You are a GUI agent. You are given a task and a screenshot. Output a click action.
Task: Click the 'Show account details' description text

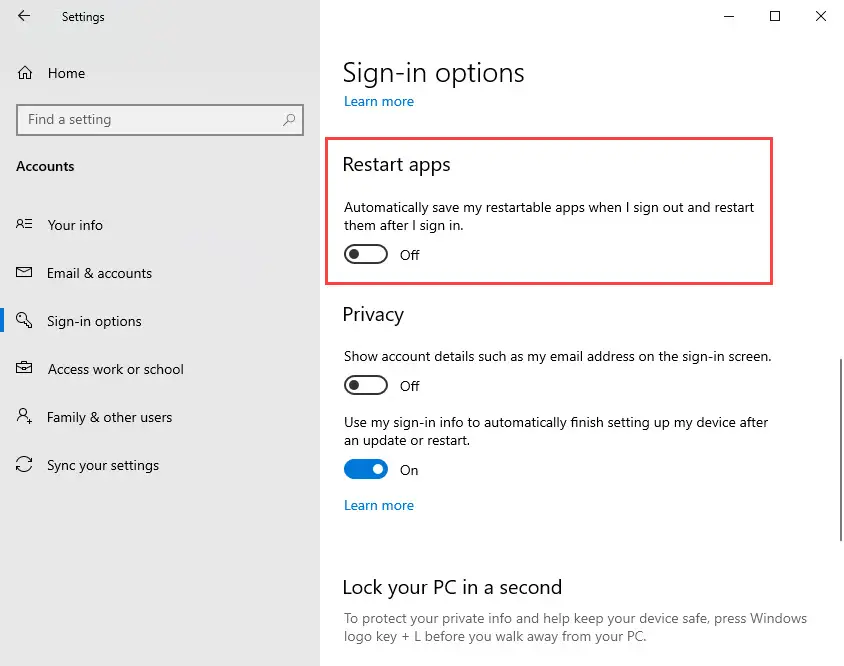(x=558, y=356)
